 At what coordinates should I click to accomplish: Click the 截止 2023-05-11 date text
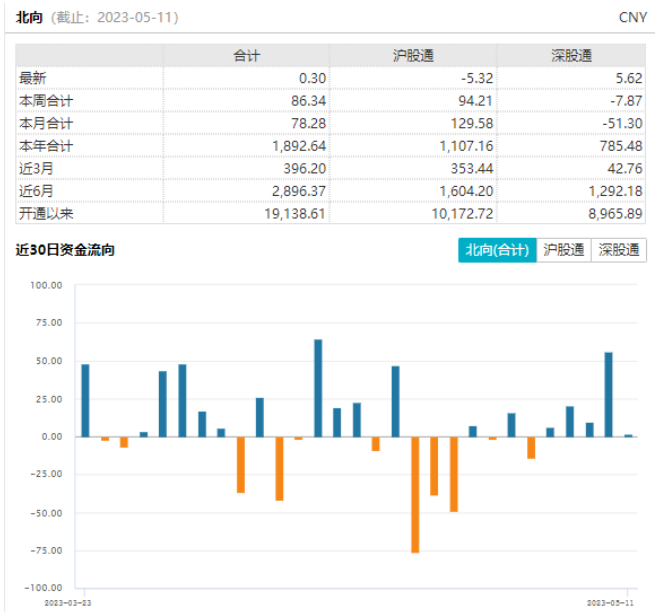tap(114, 17)
